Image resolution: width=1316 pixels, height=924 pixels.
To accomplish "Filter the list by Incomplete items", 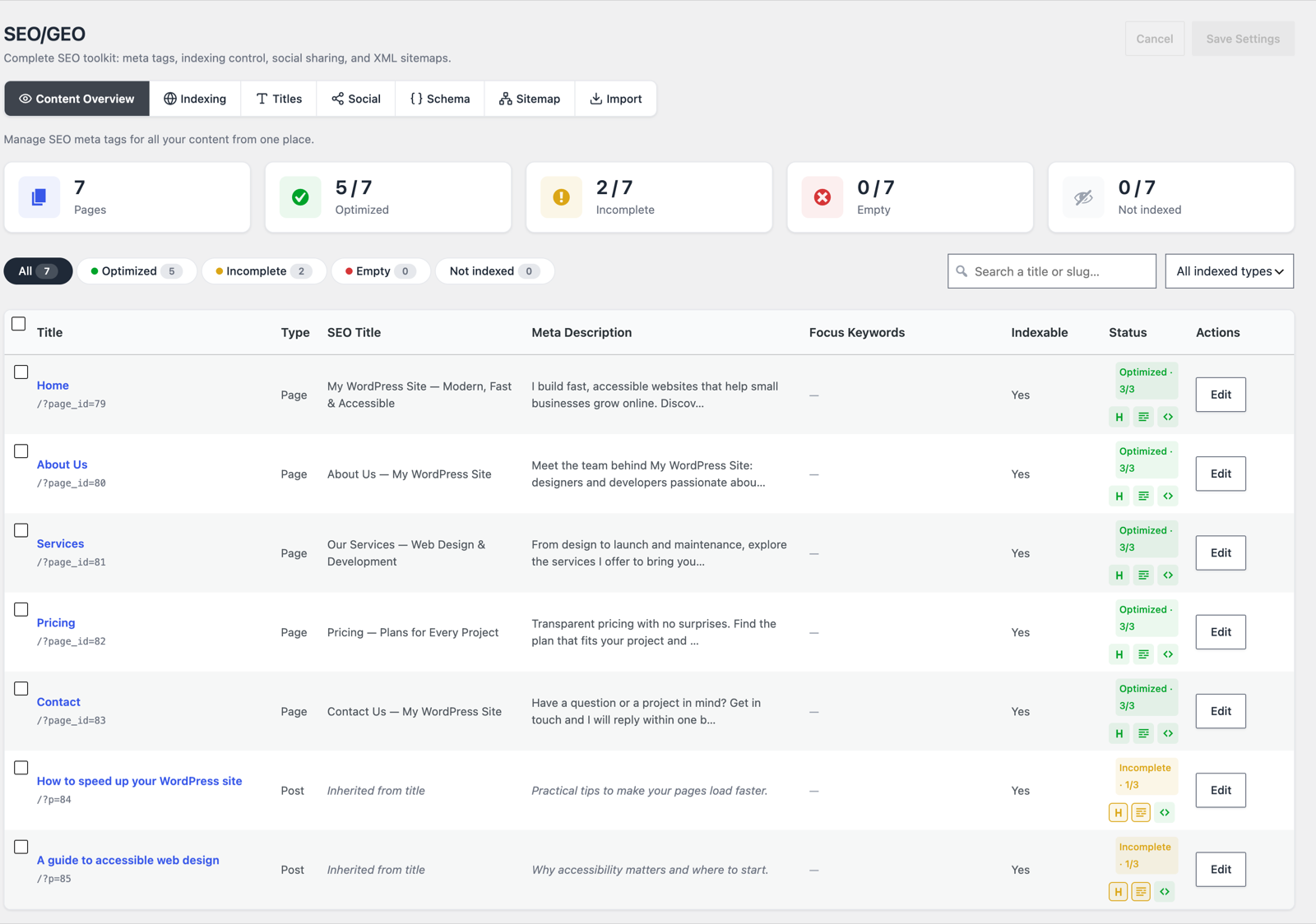I will click(x=263, y=271).
